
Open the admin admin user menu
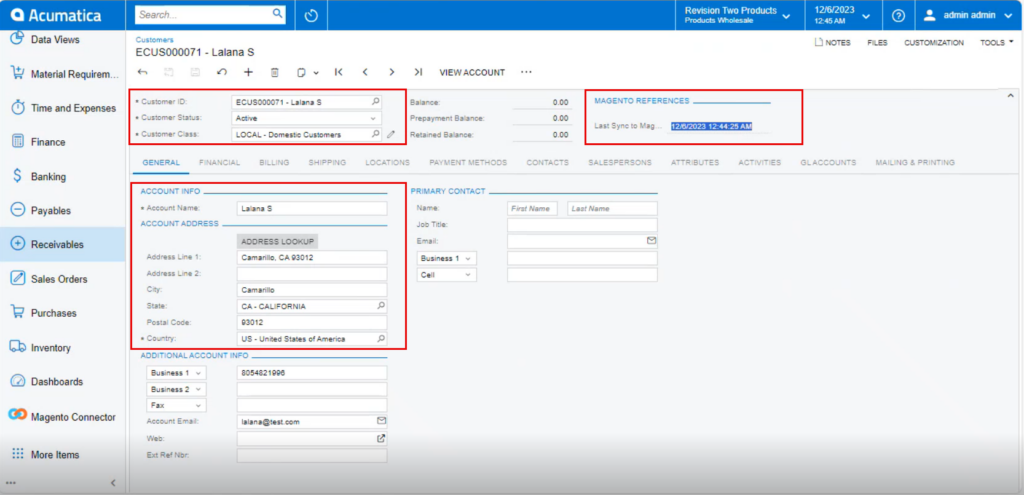(x=968, y=15)
